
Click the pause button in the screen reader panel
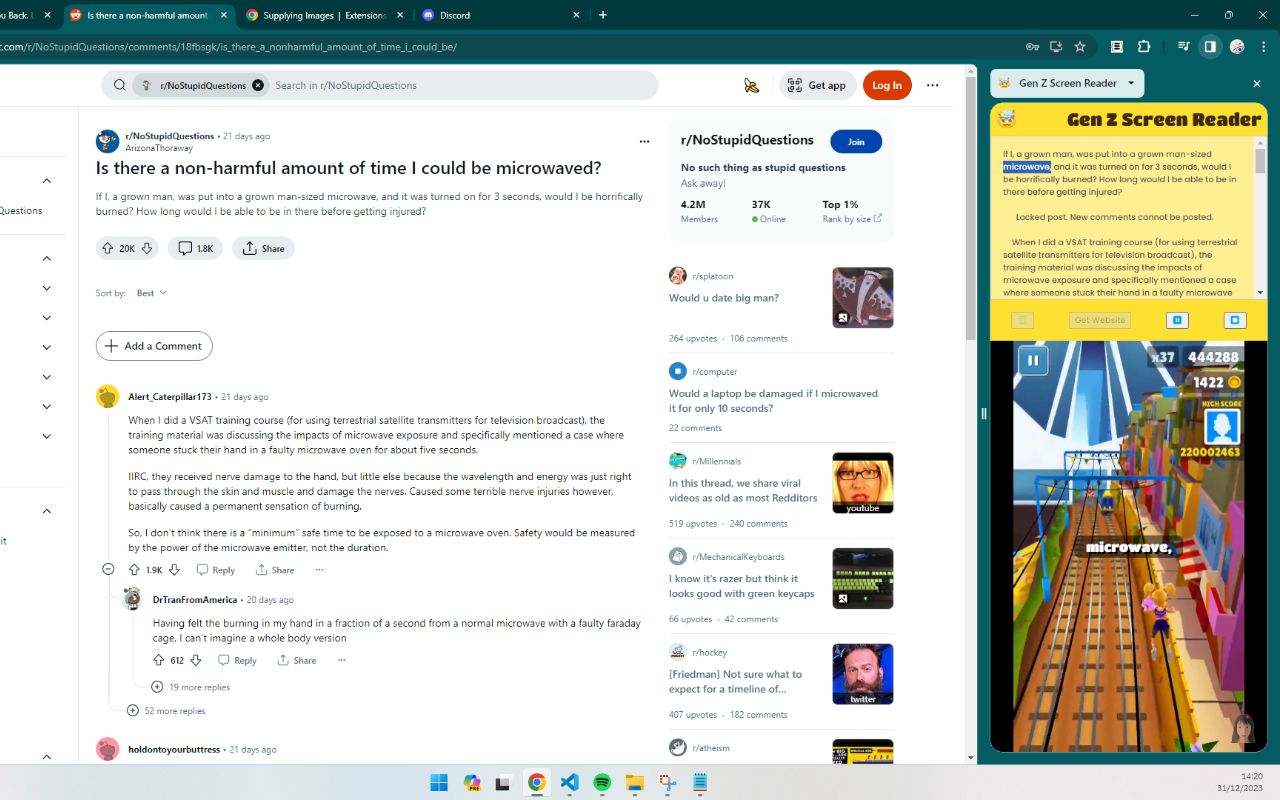click(1177, 320)
